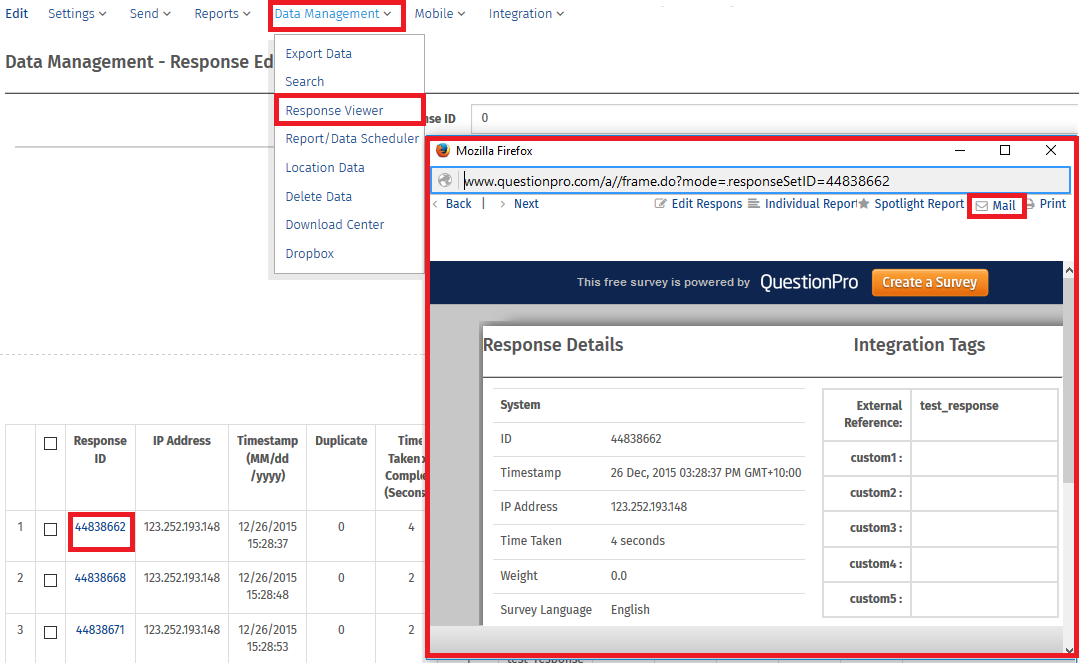Select Dropbox menu item
This screenshot has height=663, width=1079.
(x=310, y=253)
